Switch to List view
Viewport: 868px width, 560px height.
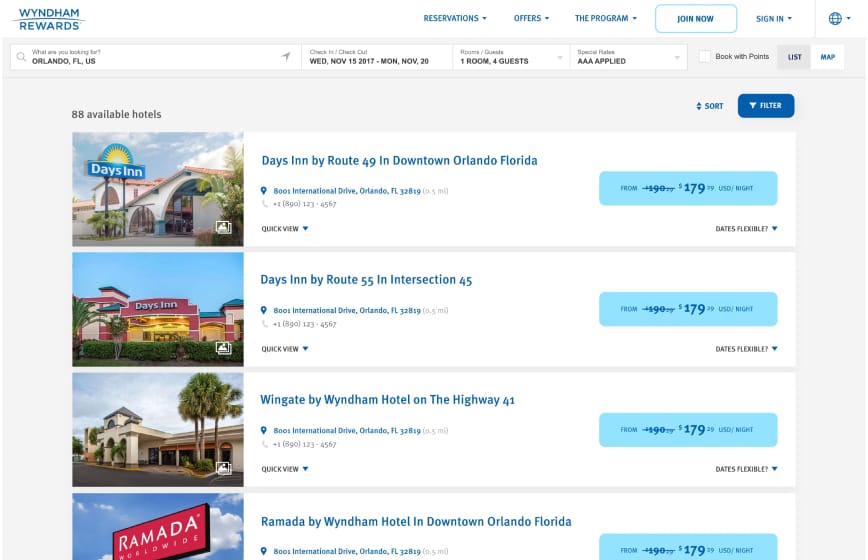794,57
